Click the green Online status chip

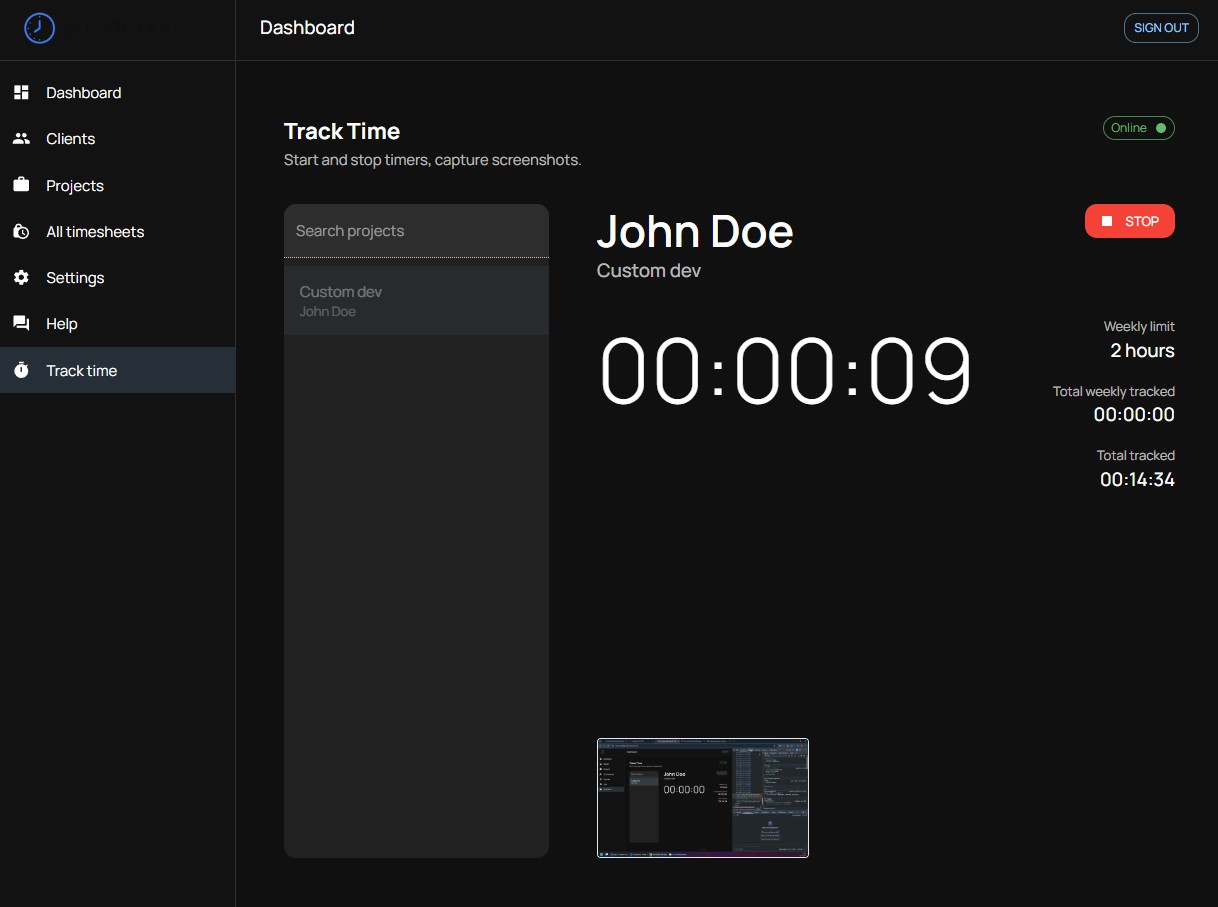click(x=1138, y=128)
